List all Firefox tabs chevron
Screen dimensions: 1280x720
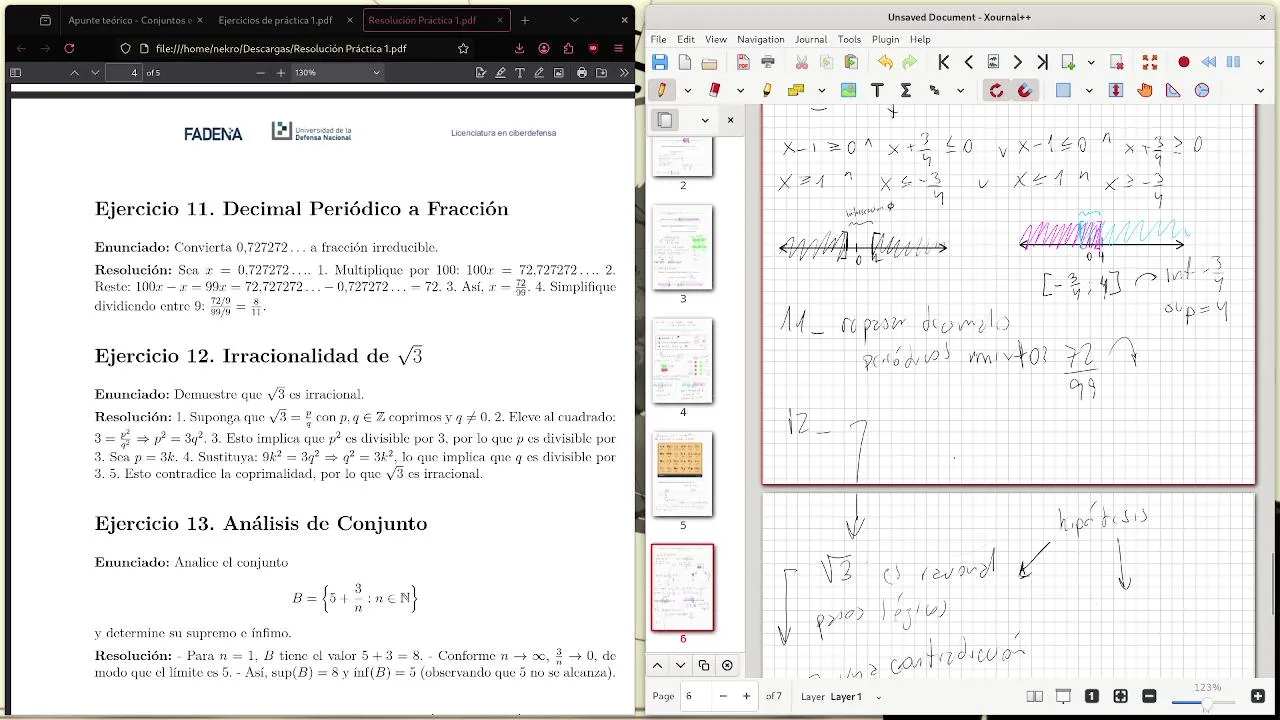tap(574, 20)
